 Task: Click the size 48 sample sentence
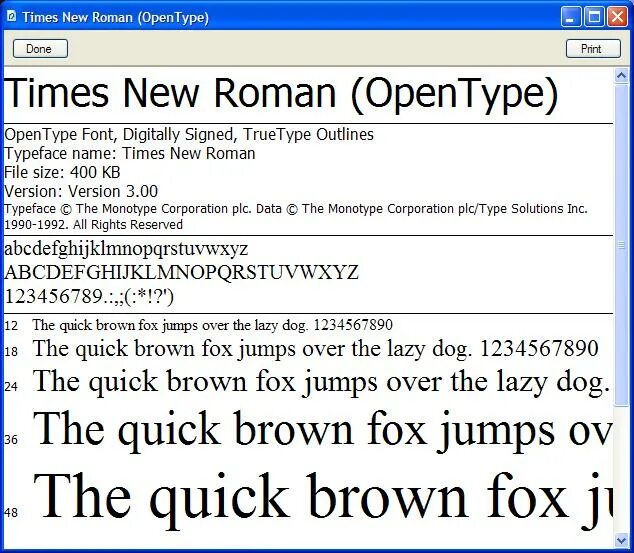(323, 501)
